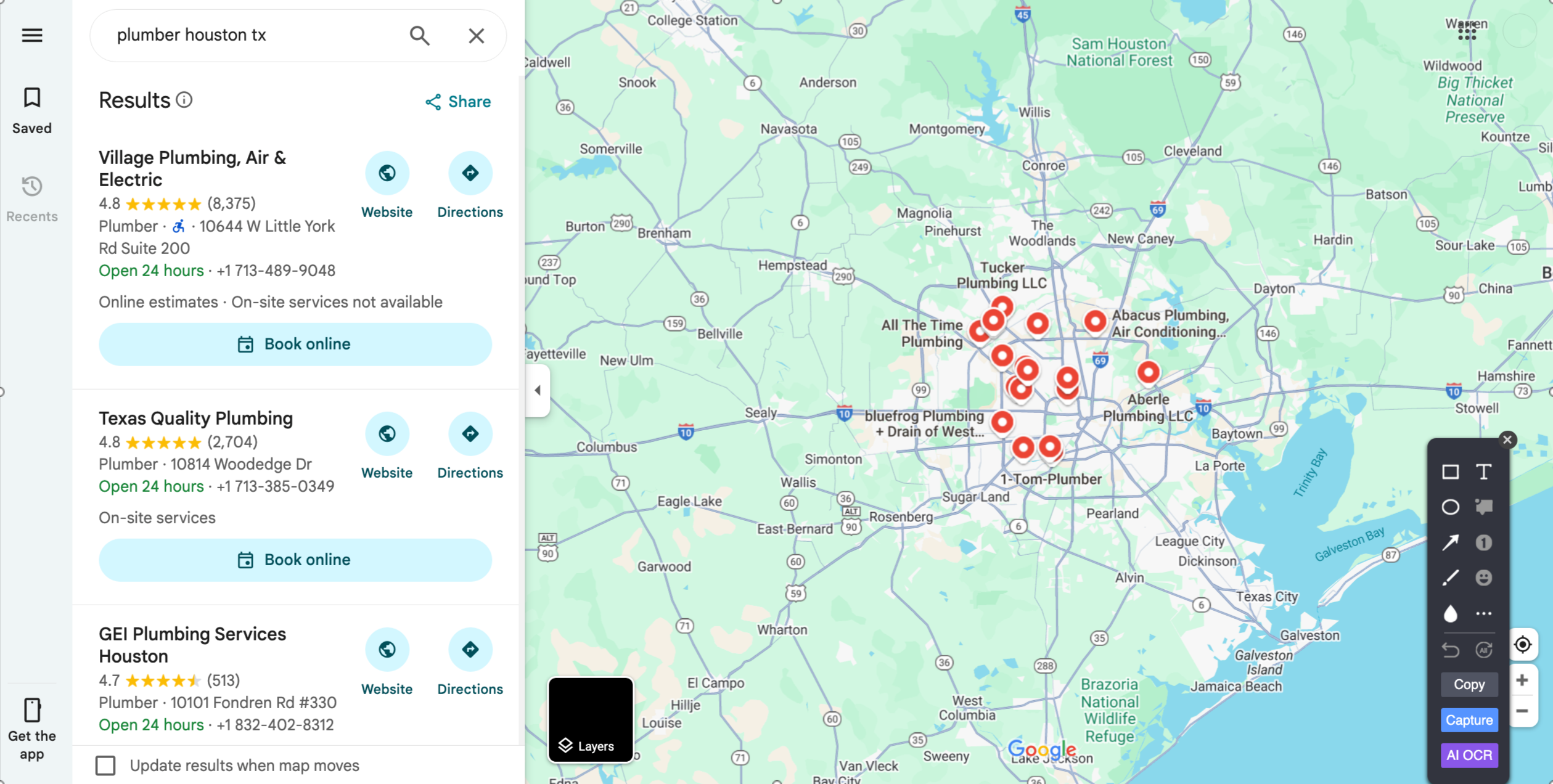Click GEI Plumbing phone +1 832-402-8312
Image resolution: width=1553 pixels, height=784 pixels.
pyautogui.click(x=275, y=725)
